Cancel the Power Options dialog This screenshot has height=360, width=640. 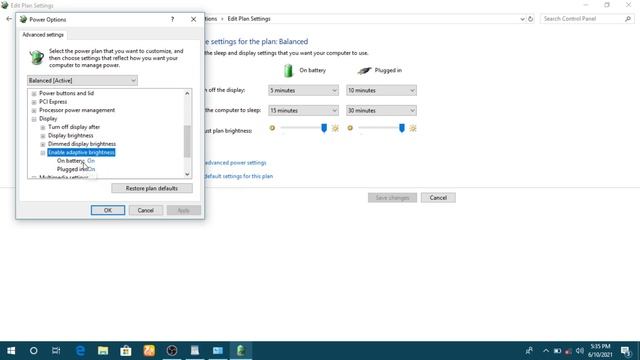146,210
